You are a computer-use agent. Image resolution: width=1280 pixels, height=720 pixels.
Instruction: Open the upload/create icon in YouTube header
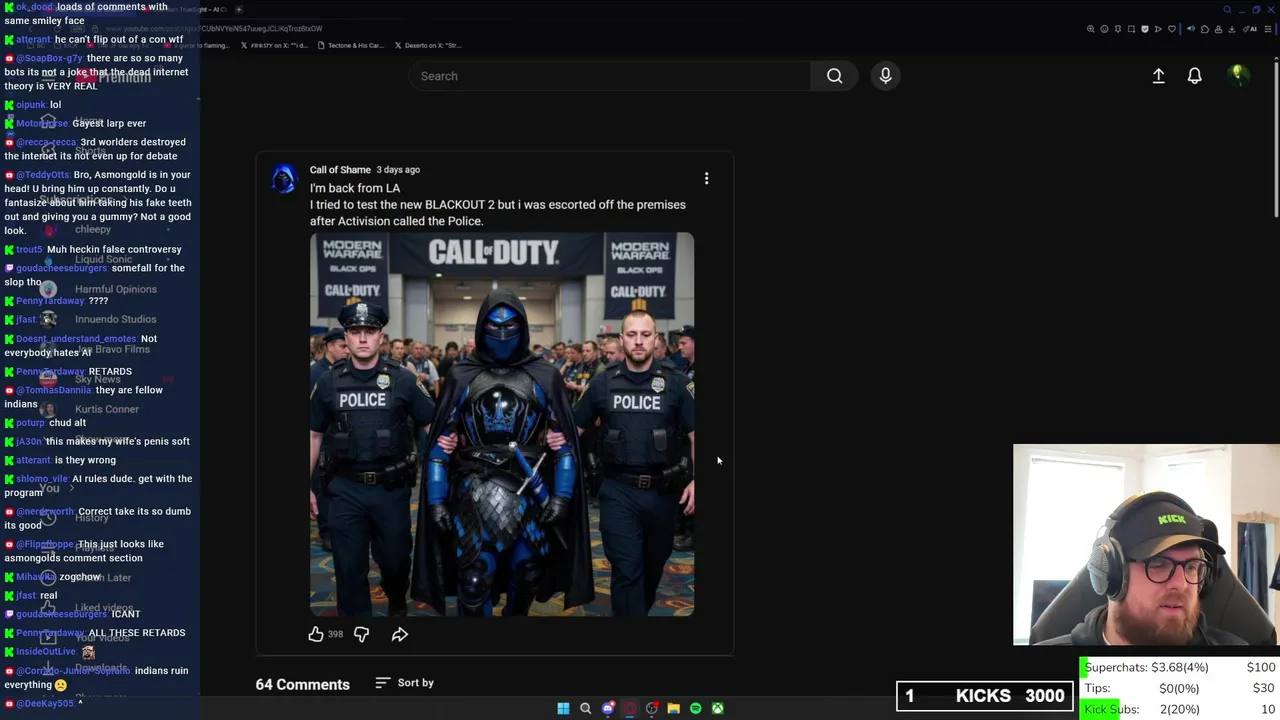[1158, 76]
